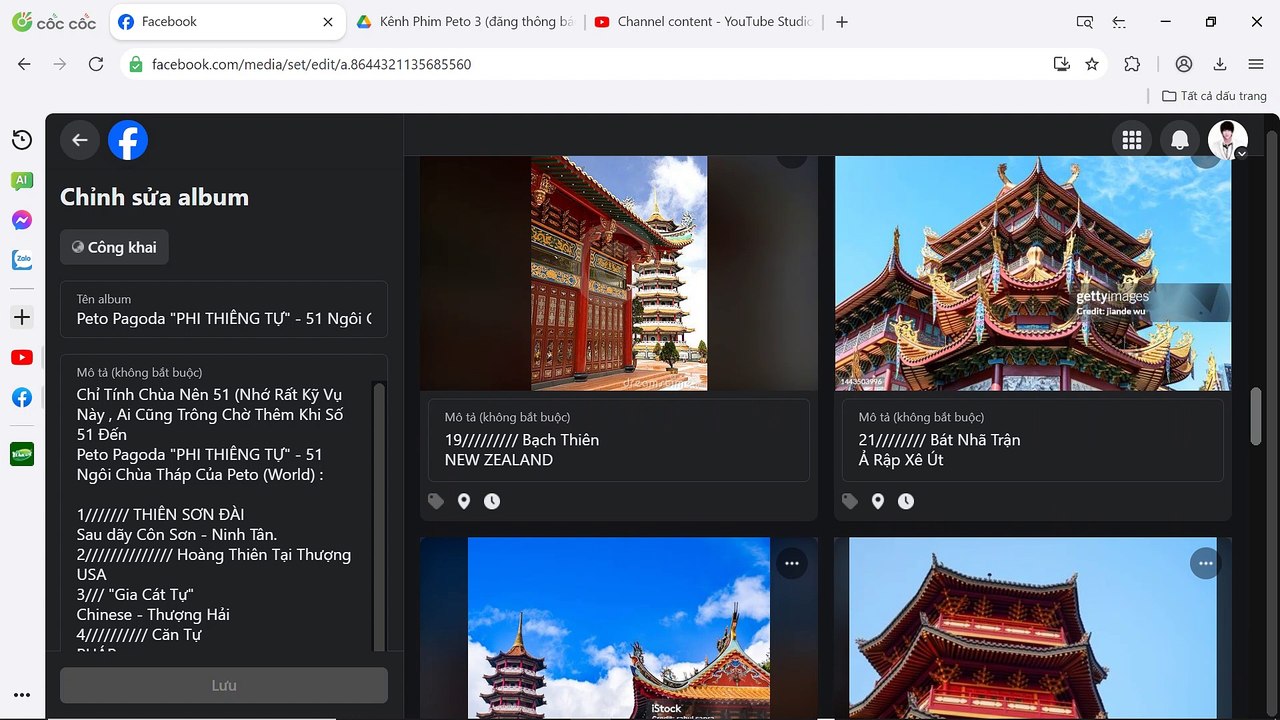Open Messenger in the browser sidebar
This screenshot has height=720, width=1280.
click(x=22, y=220)
